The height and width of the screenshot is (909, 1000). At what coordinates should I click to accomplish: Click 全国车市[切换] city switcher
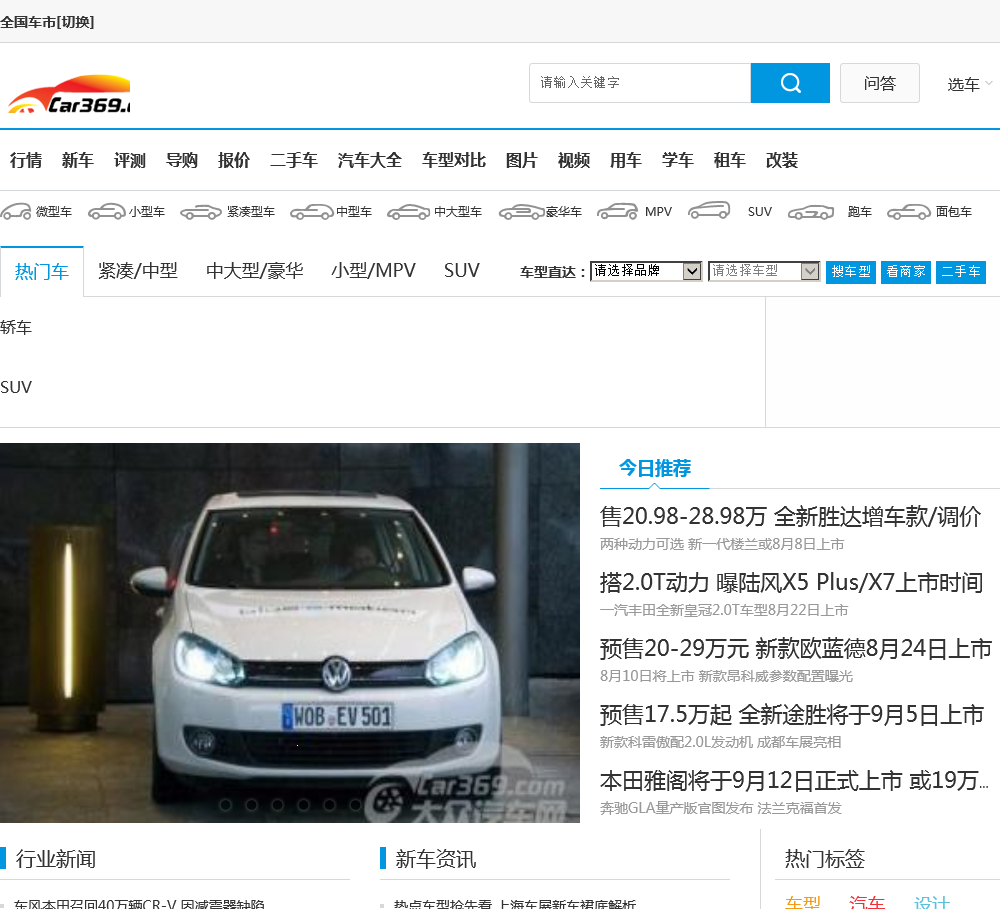[47, 22]
